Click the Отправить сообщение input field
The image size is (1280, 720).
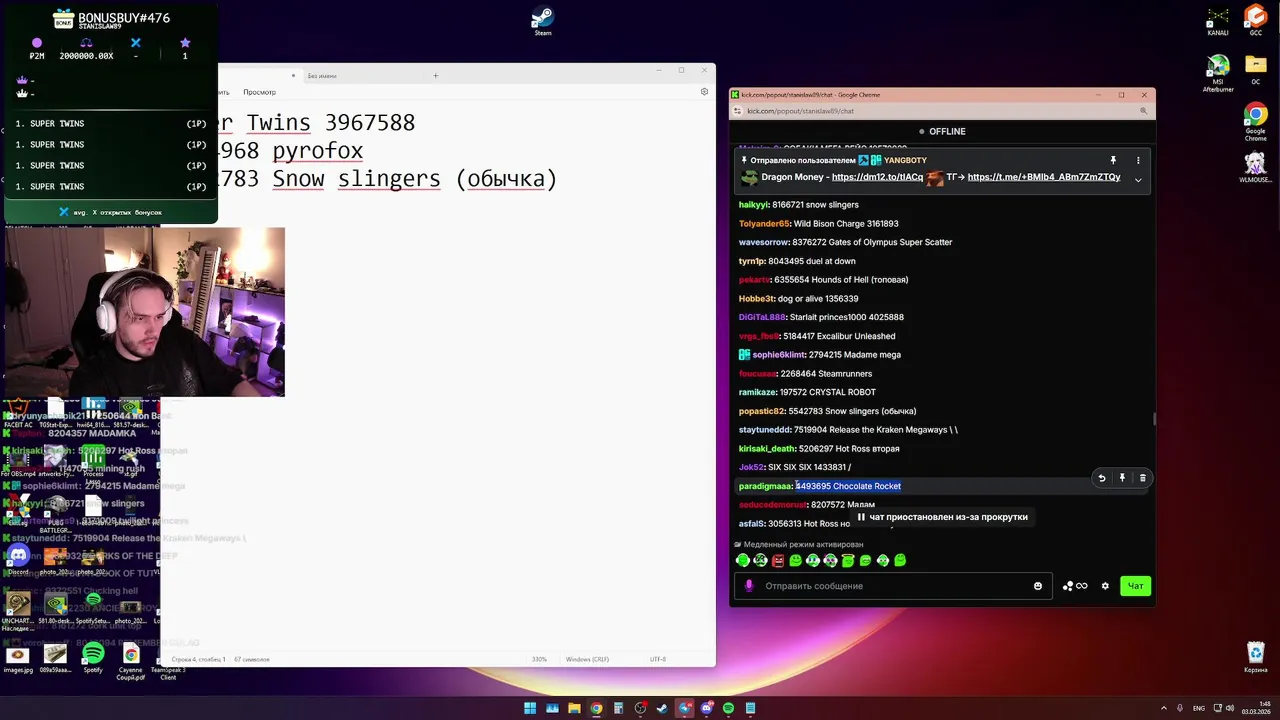coord(892,586)
